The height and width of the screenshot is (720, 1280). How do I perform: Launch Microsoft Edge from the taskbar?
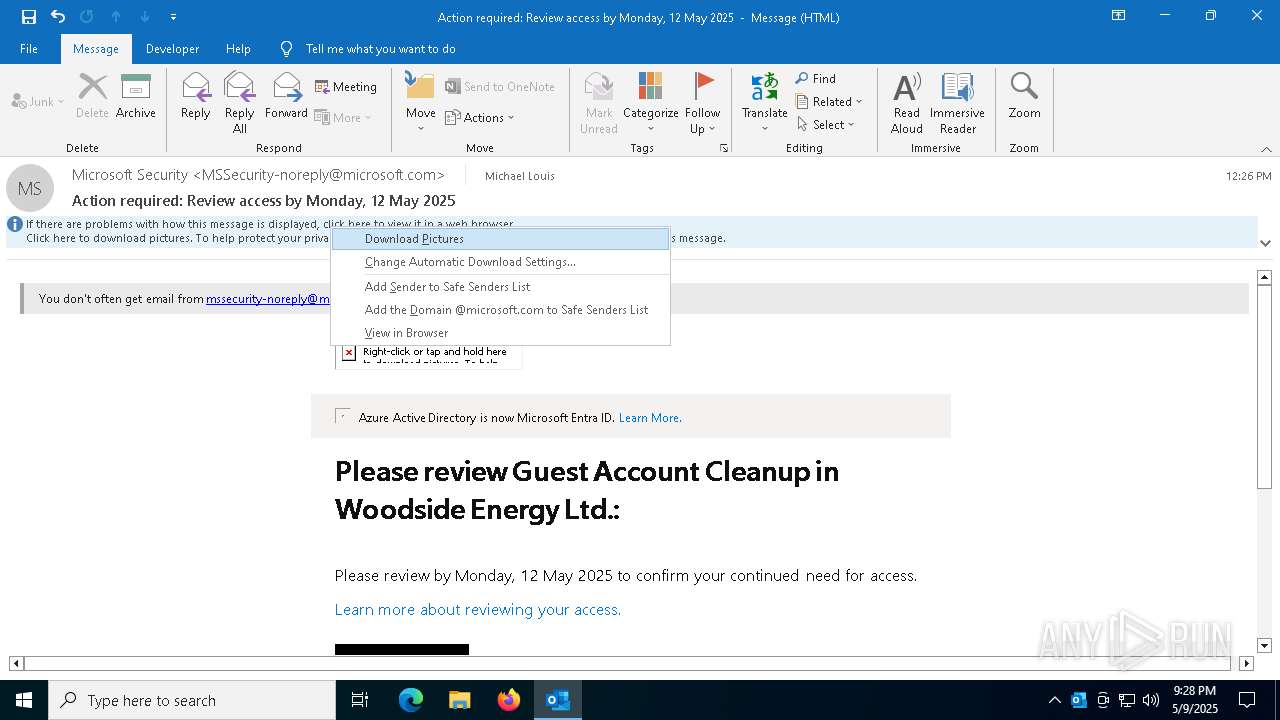pos(411,700)
